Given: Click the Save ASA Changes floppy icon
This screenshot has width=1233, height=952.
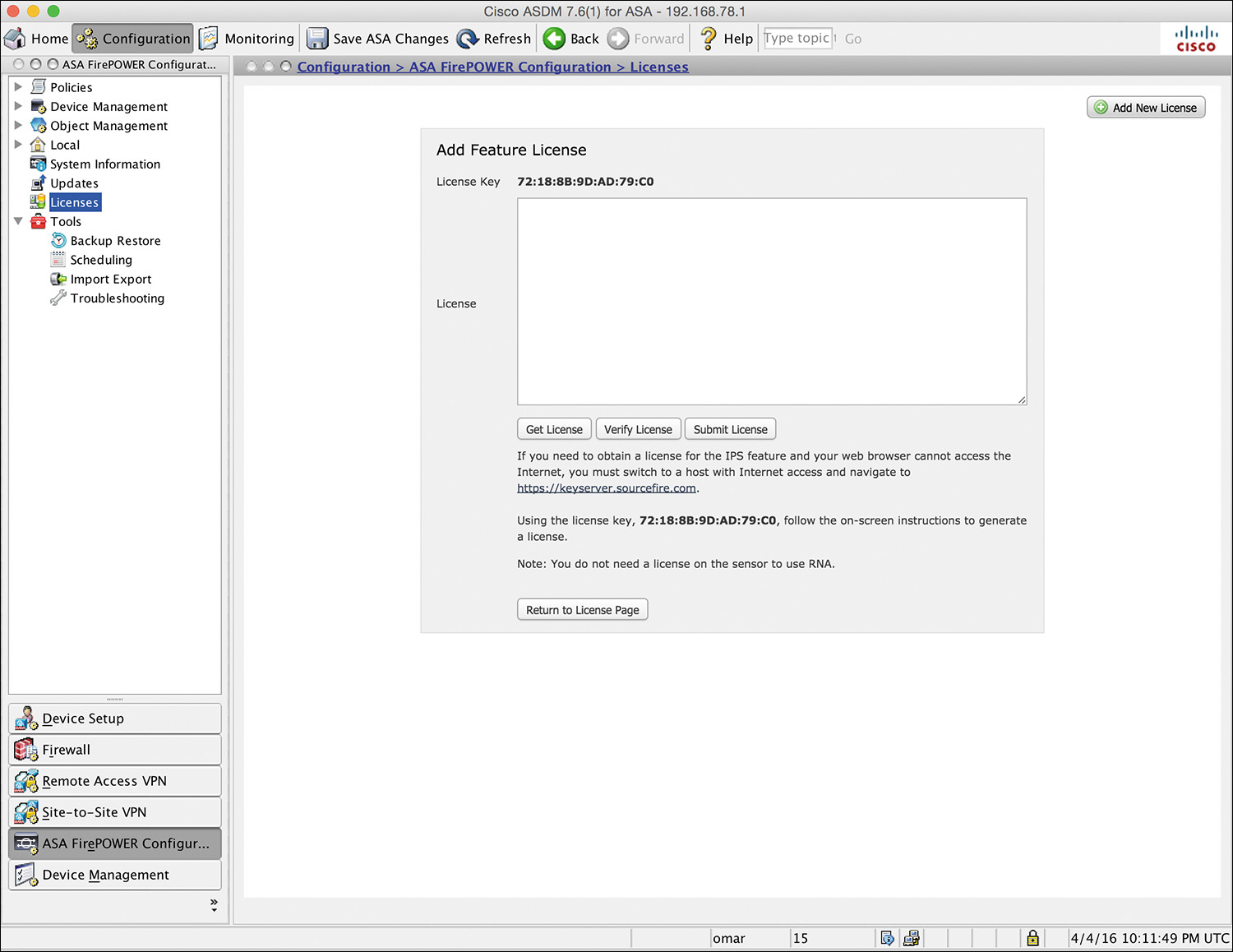Looking at the screenshot, I should click(x=317, y=39).
